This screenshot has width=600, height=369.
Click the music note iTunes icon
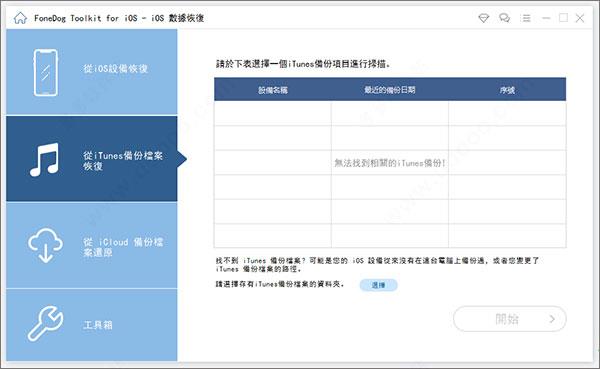tap(45, 160)
